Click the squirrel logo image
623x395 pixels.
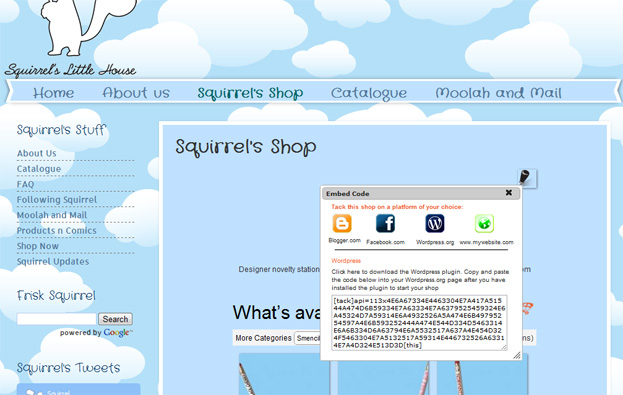click(89, 27)
